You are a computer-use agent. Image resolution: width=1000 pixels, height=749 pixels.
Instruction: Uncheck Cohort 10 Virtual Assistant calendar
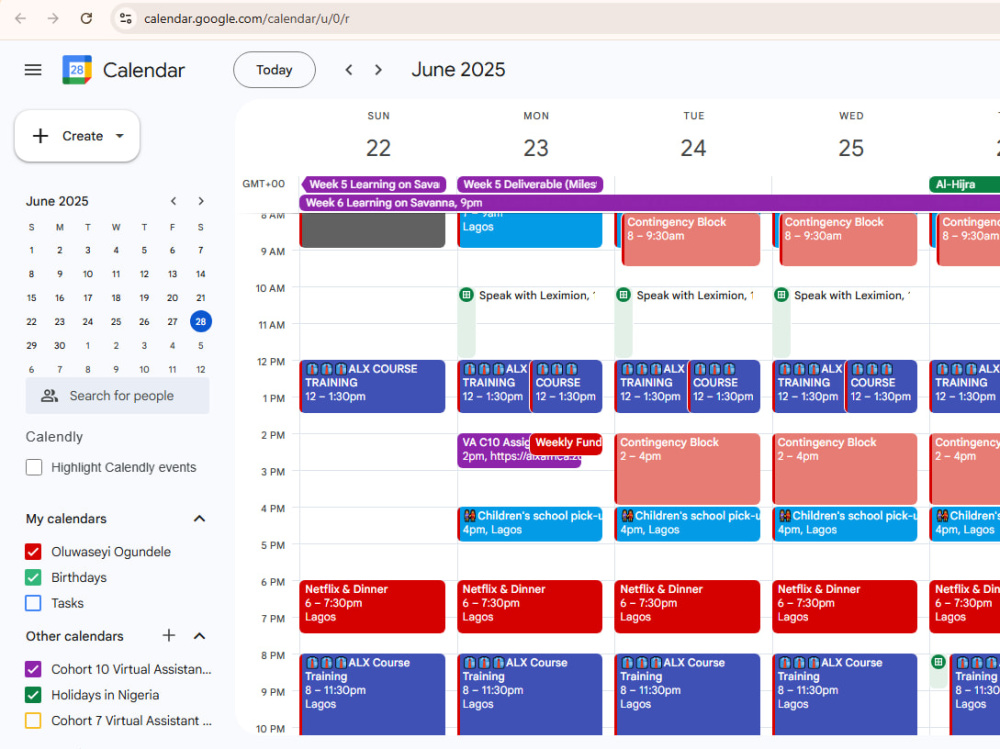click(x=33, y=669)
